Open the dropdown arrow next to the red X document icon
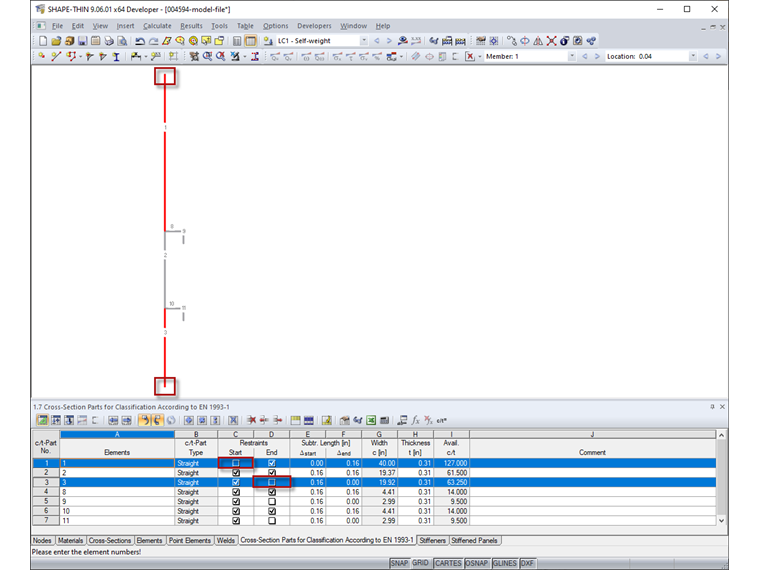 click(x=480, y=57)
